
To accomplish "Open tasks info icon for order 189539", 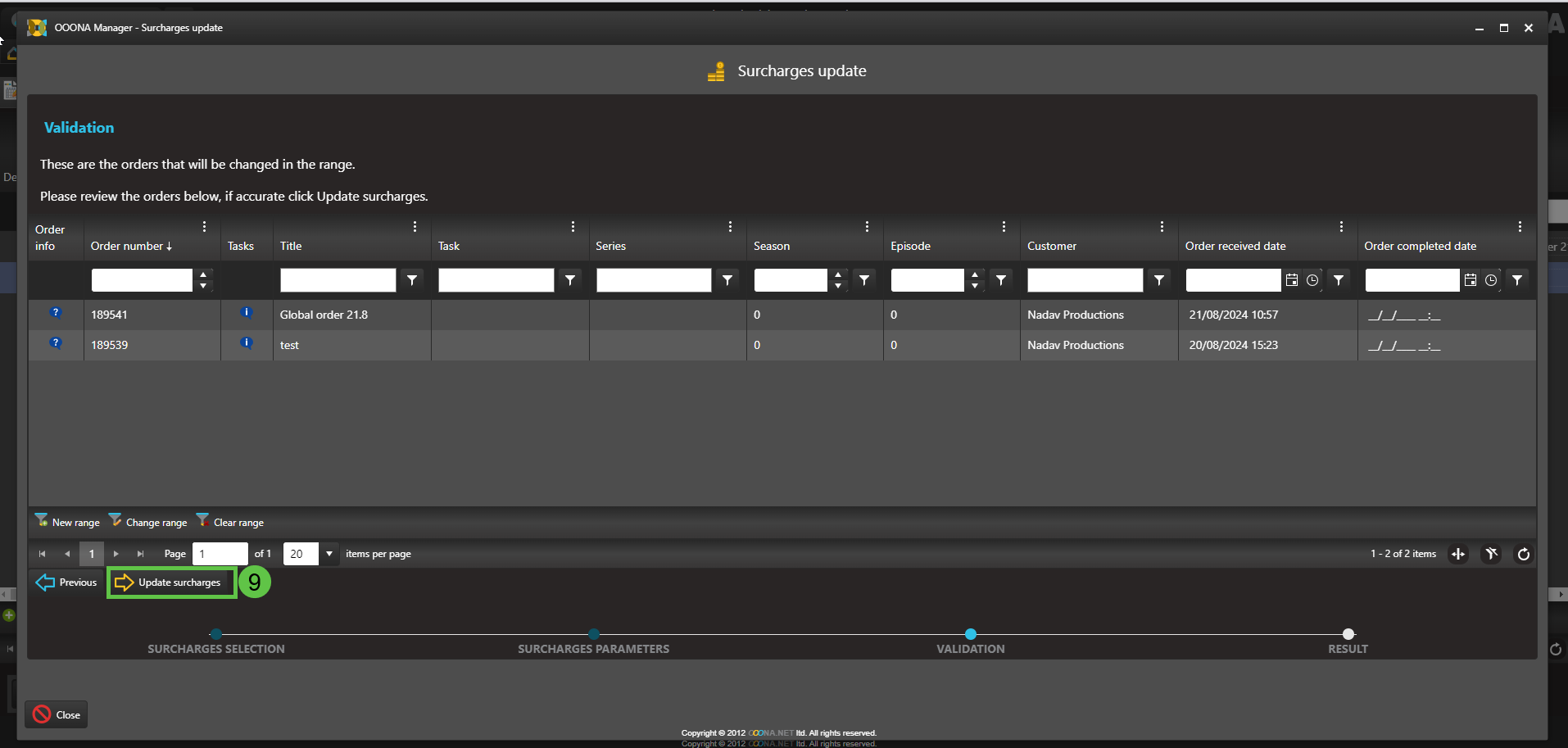I will [246, 342].
